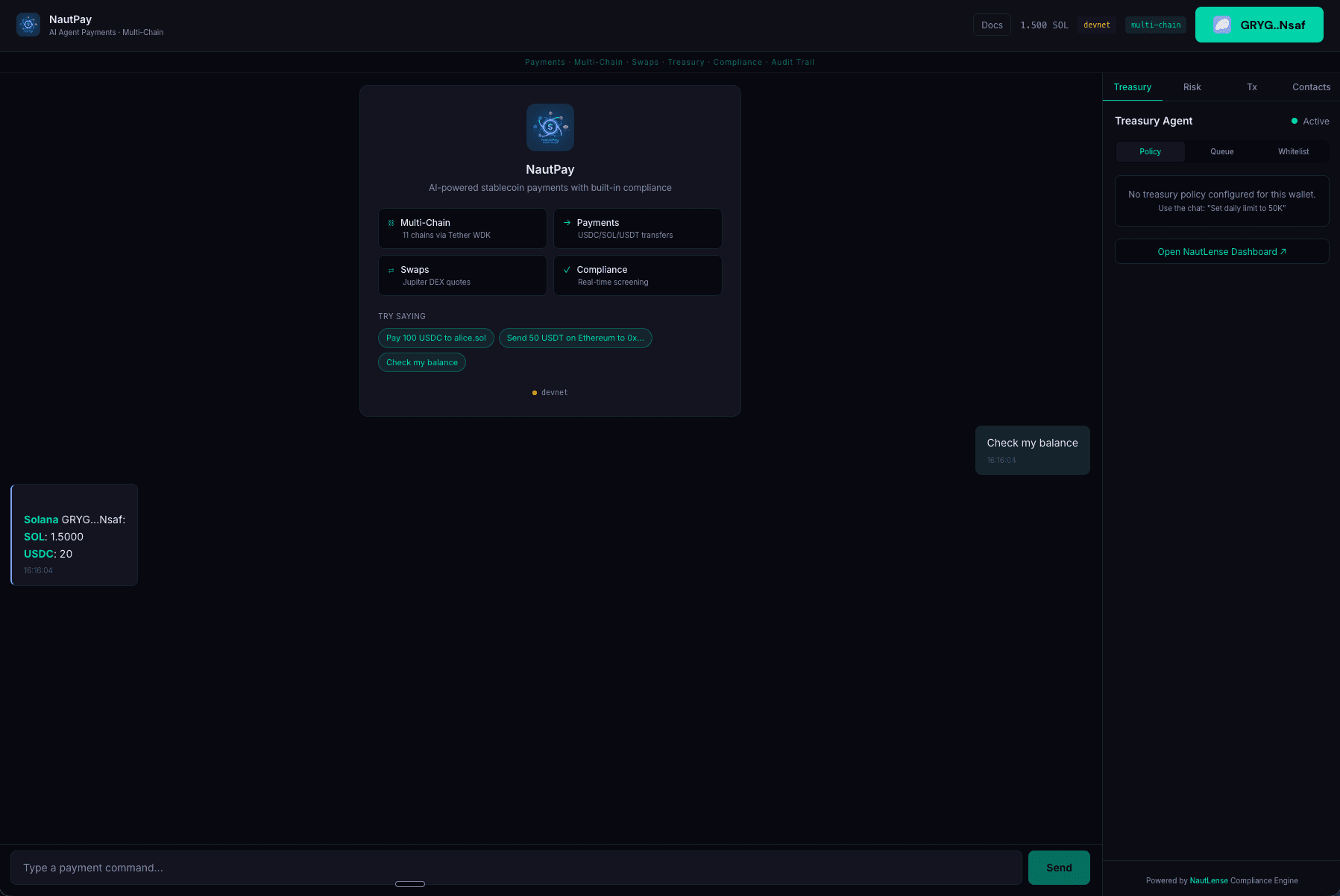
Task: Select the Policy sub-tab
Action: [1151, 151]
